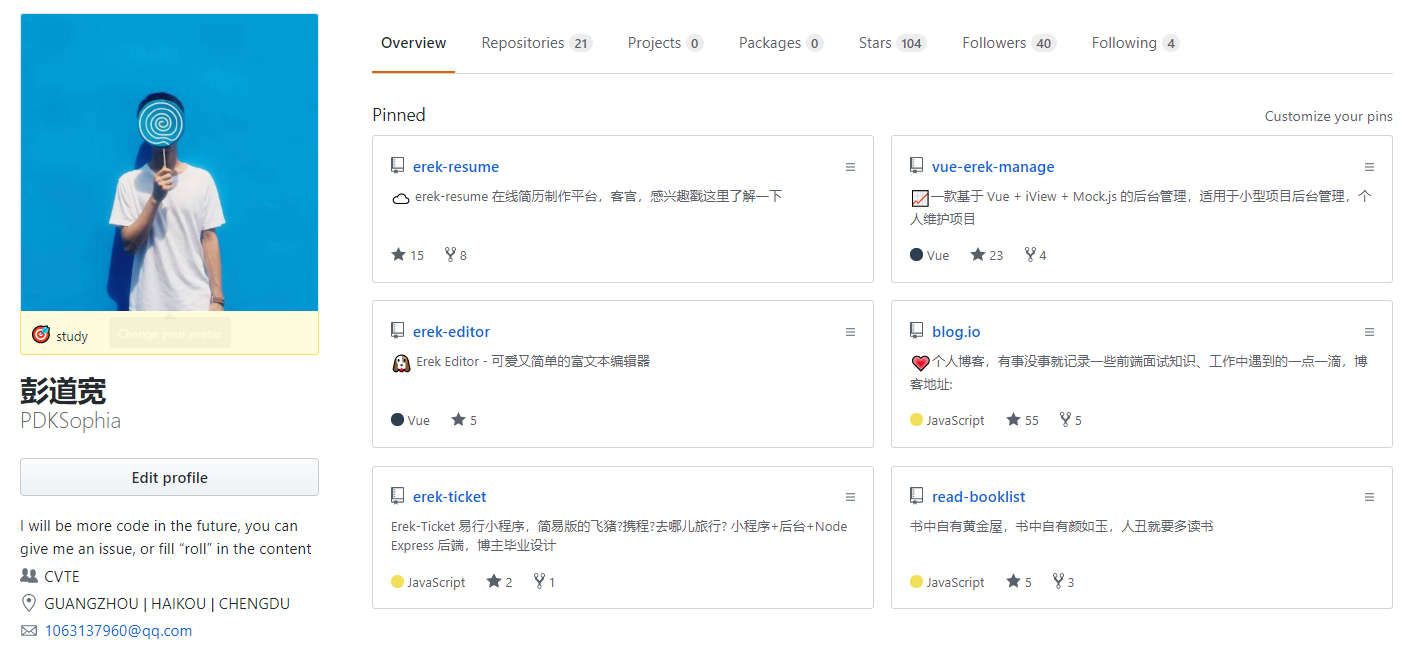Image resolution: width=1412 pixels, height=649 pixels.
Task: Click the 1063137960@qq.com email link
Action: [118, 631]
